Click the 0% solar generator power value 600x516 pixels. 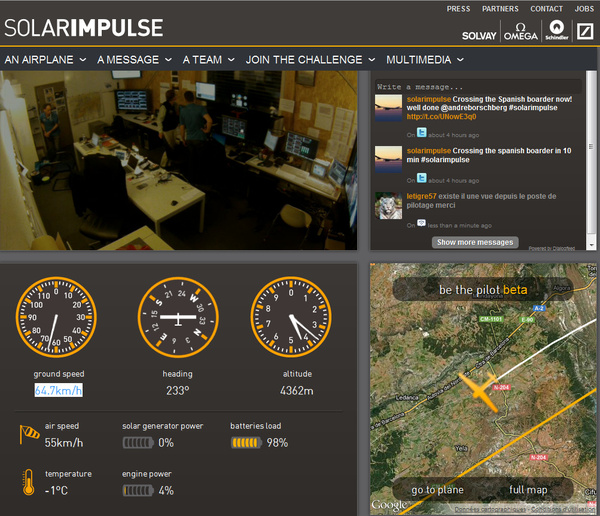(166, 443)
